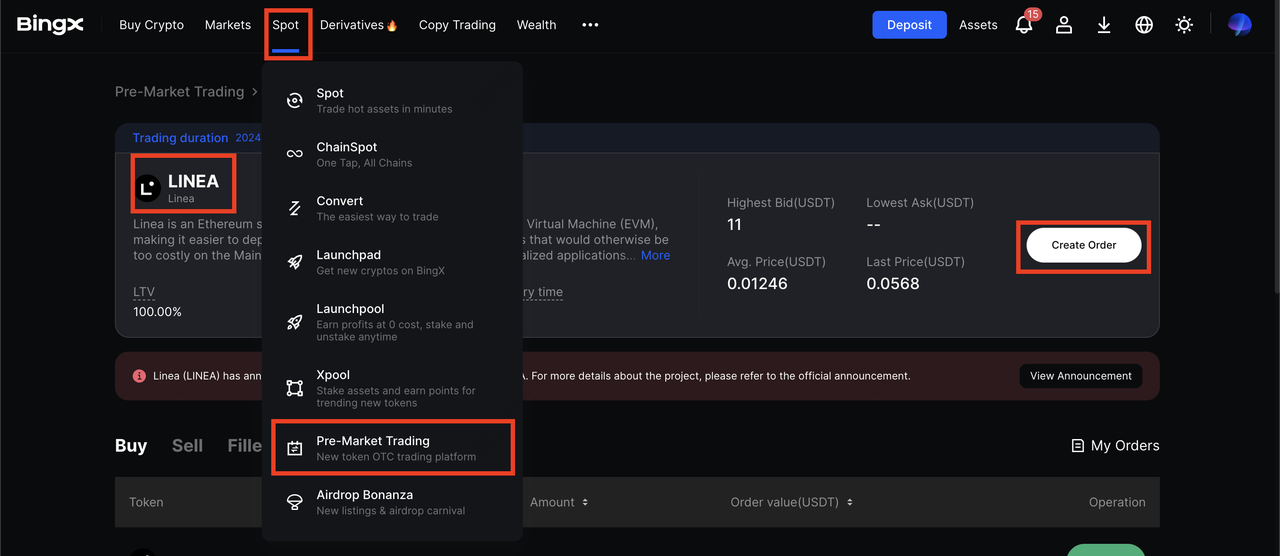Open the notifications bell icon
The width and height of the screenshot is (1280, 556).
click(1024, 25)
